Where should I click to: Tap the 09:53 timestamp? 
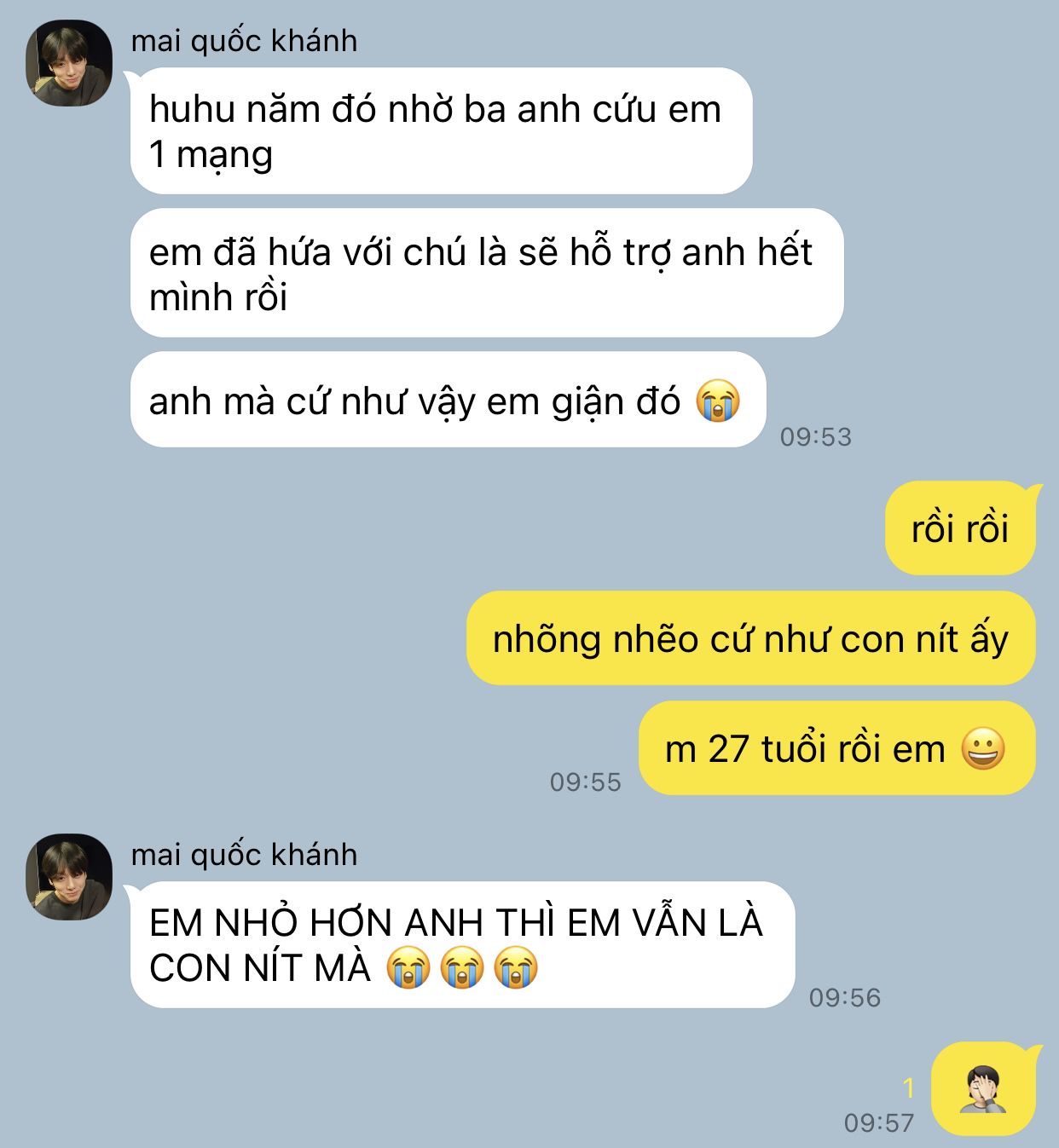[816, 437]
